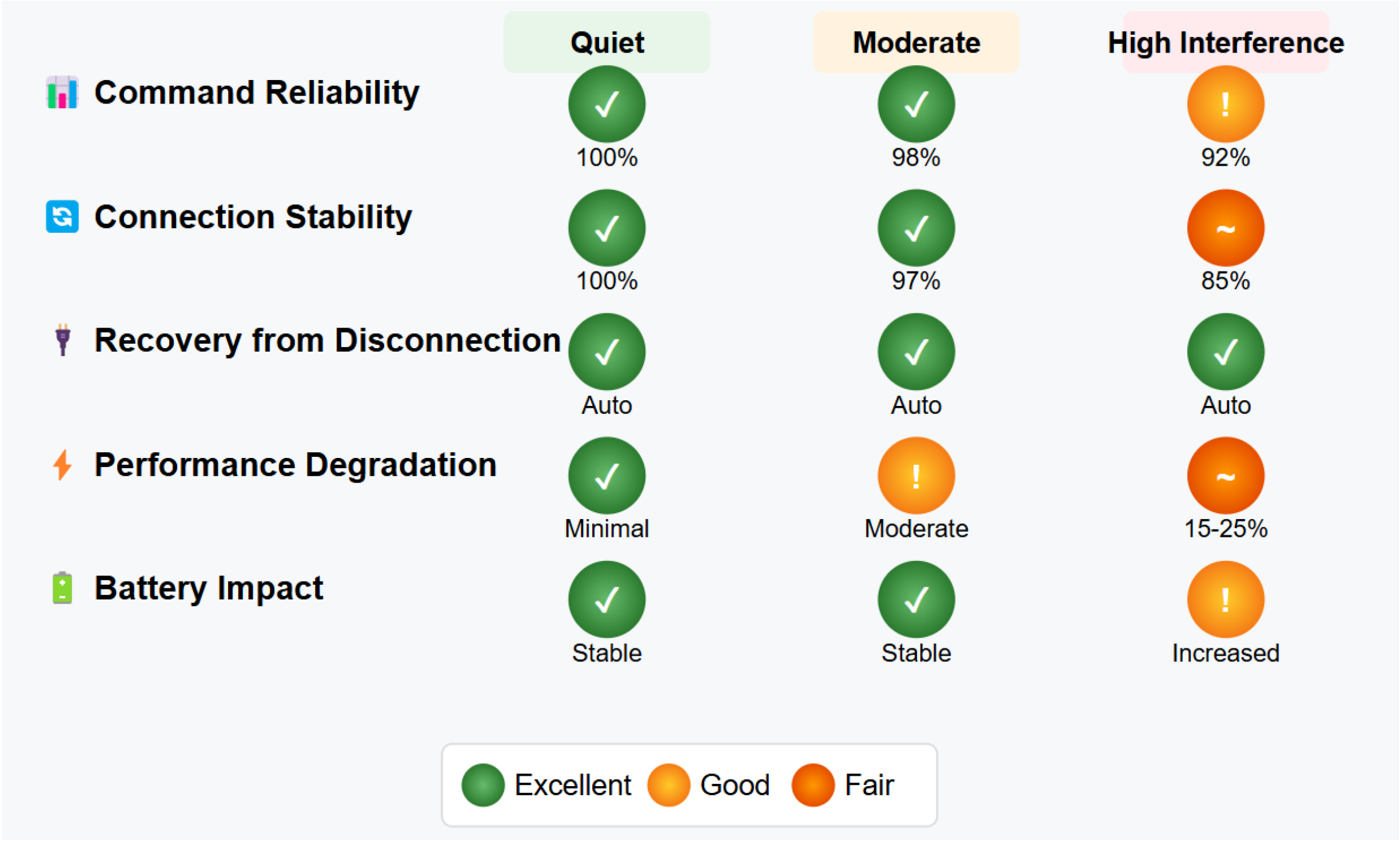The height and width of the screenshot is (841, 1400).
Task: Click the Battery Impact battery icon
Action: [62, 588]
